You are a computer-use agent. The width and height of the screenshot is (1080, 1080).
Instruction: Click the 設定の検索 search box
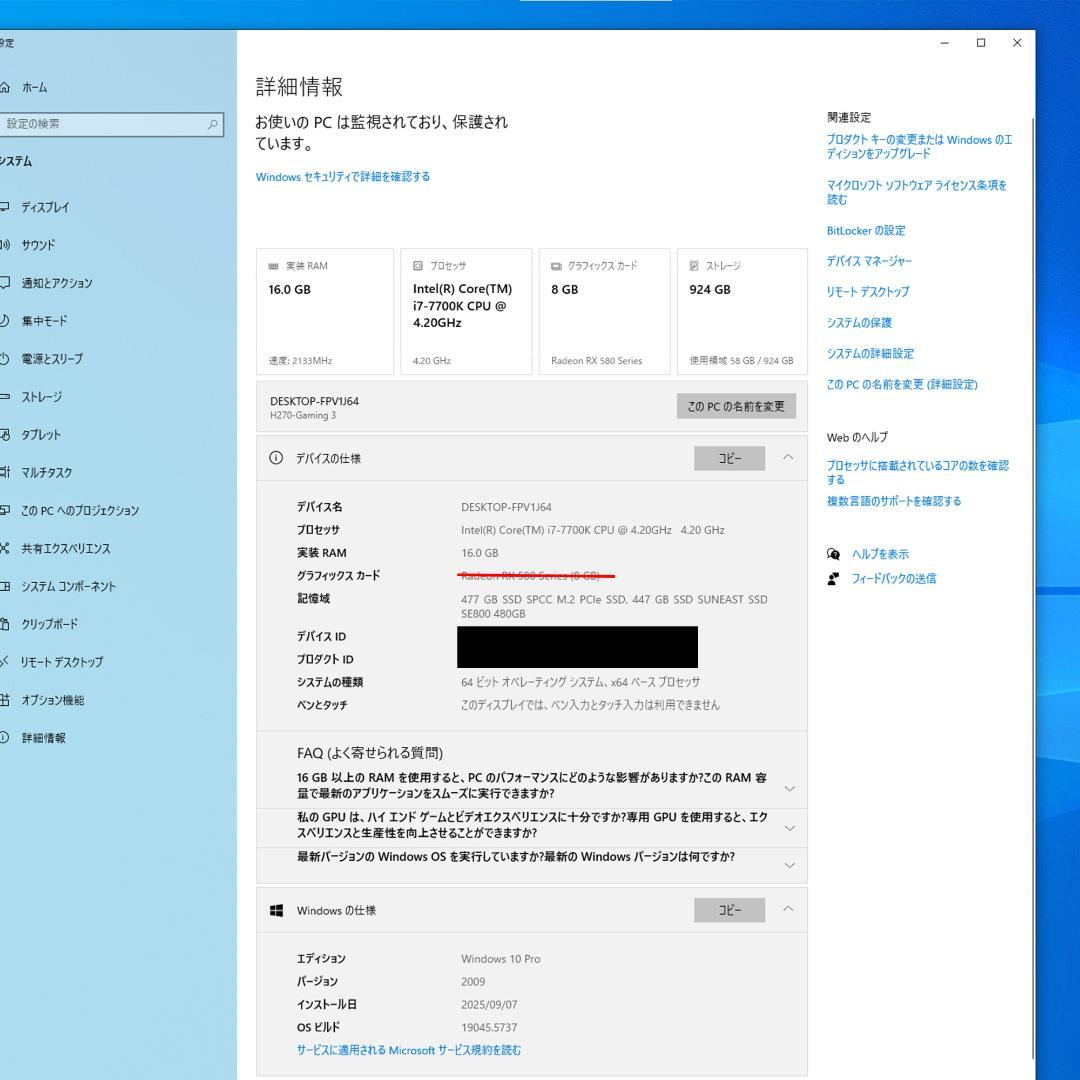point(110,124)
